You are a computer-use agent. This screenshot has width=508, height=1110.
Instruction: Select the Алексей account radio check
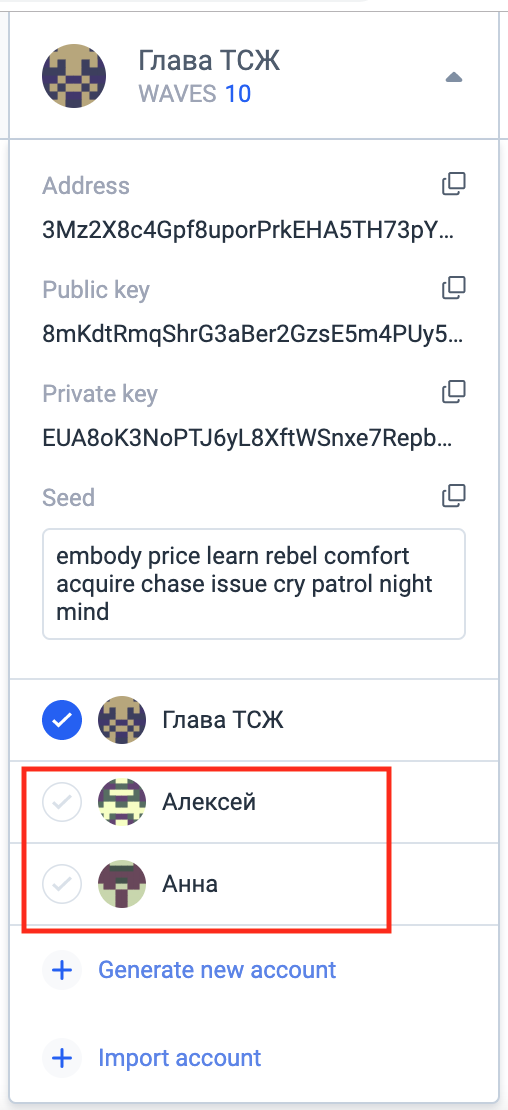click(x=62, y=802)
